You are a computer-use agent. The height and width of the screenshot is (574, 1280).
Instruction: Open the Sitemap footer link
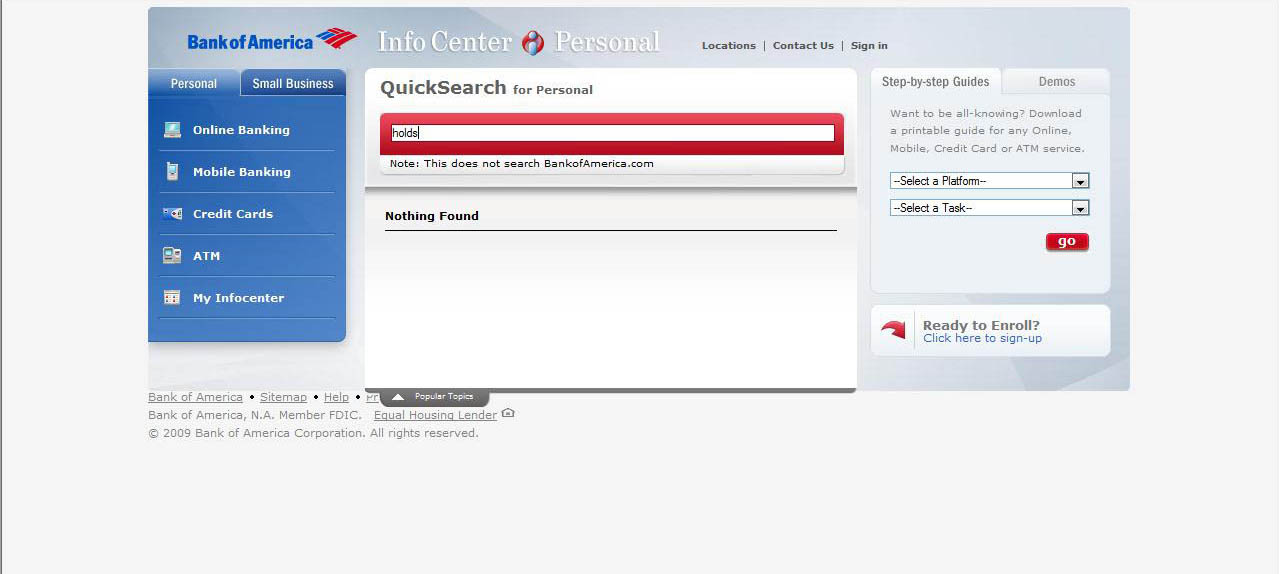coord(283,397)
